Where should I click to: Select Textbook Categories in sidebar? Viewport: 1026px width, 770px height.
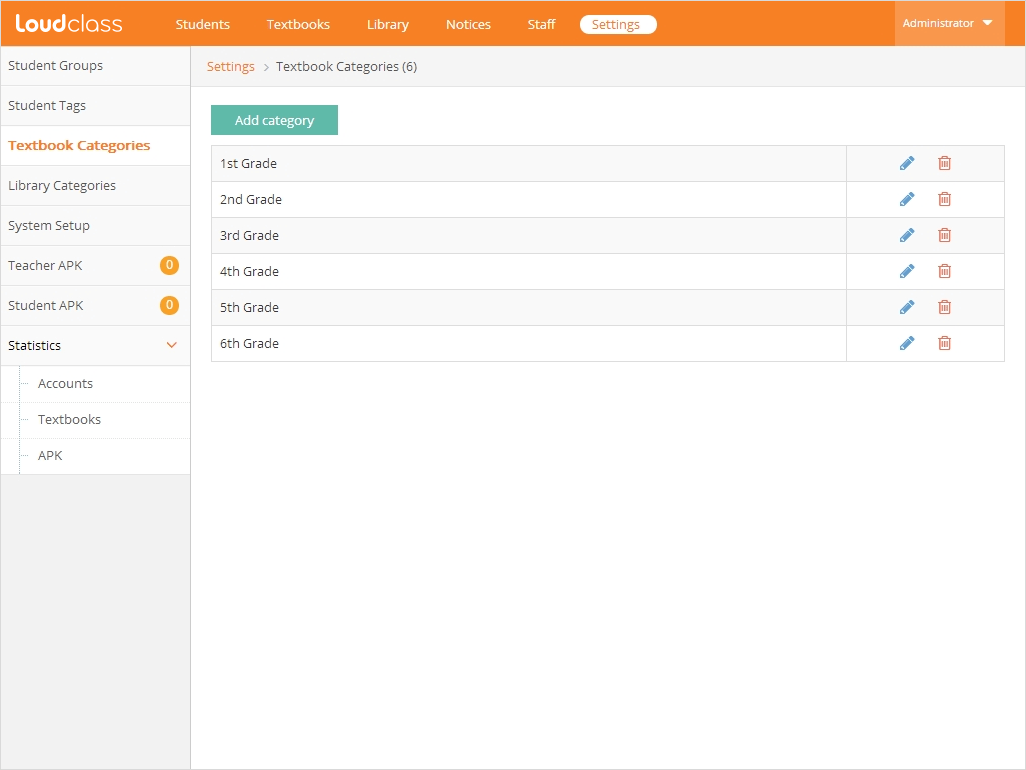pos(96,145)
